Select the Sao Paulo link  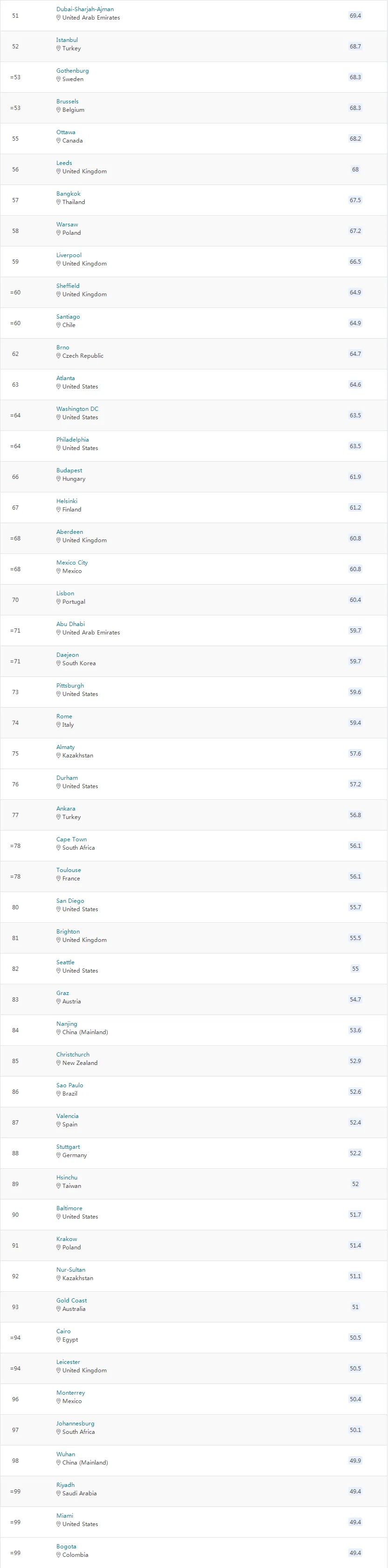click(69, 1085)
